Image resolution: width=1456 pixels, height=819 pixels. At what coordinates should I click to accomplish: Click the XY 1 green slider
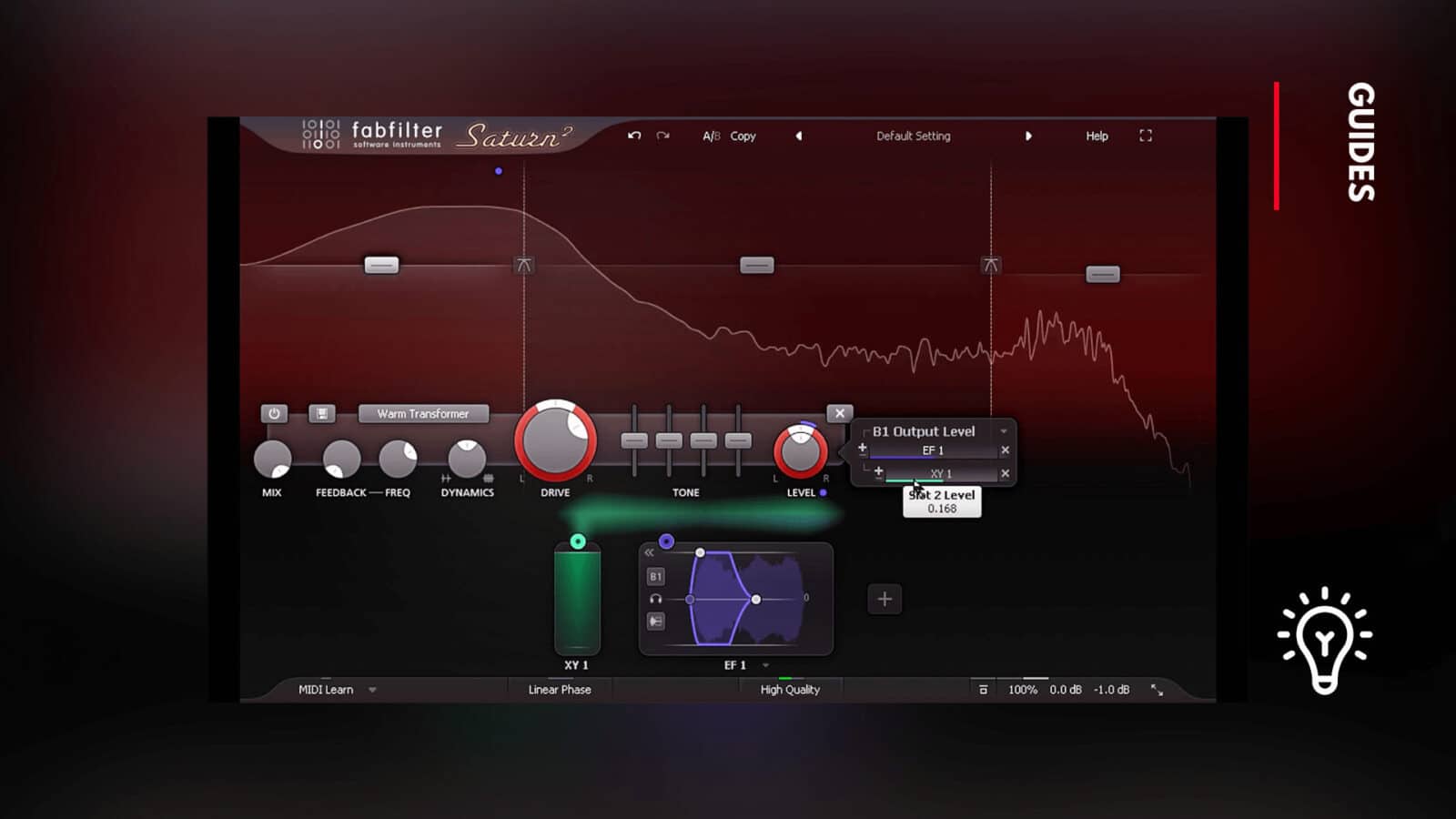[x=577, y=599]
